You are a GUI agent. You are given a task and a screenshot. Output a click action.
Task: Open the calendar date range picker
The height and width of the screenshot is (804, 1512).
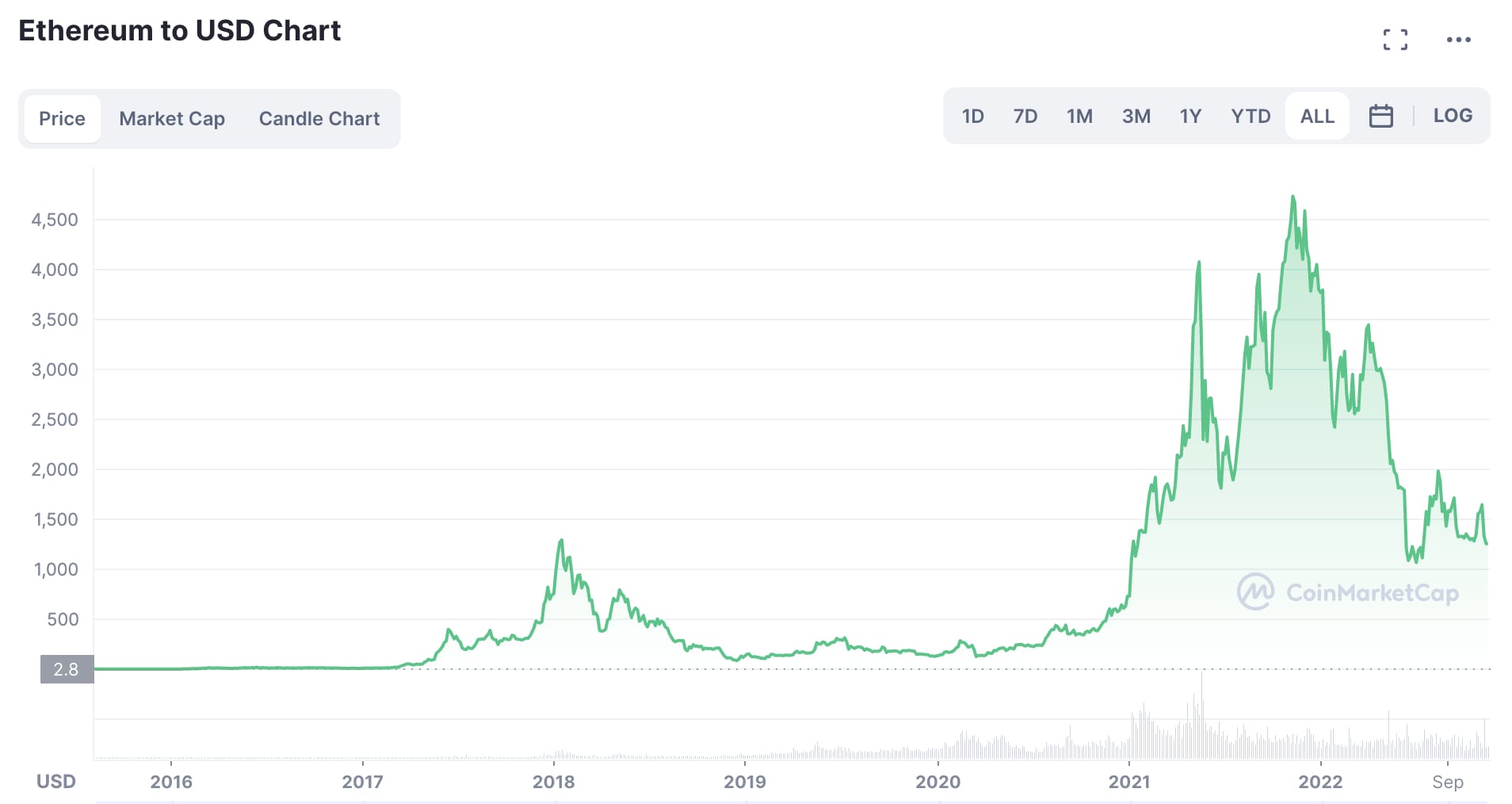1380,116
